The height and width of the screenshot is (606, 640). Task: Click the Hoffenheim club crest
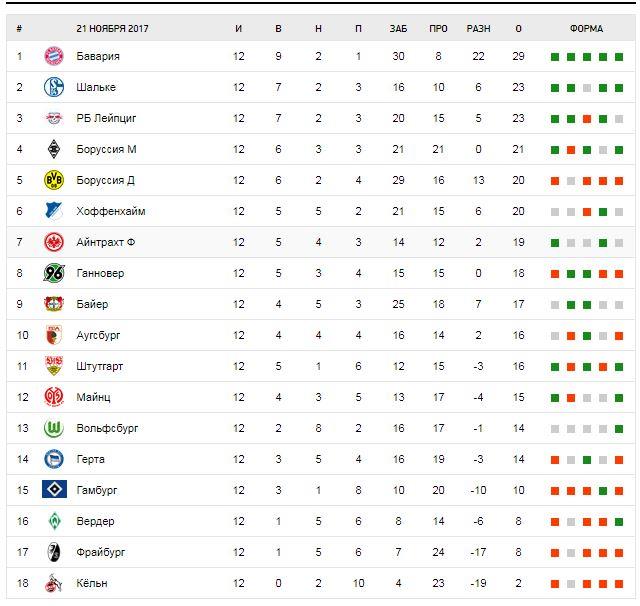[x=53, y=211]
